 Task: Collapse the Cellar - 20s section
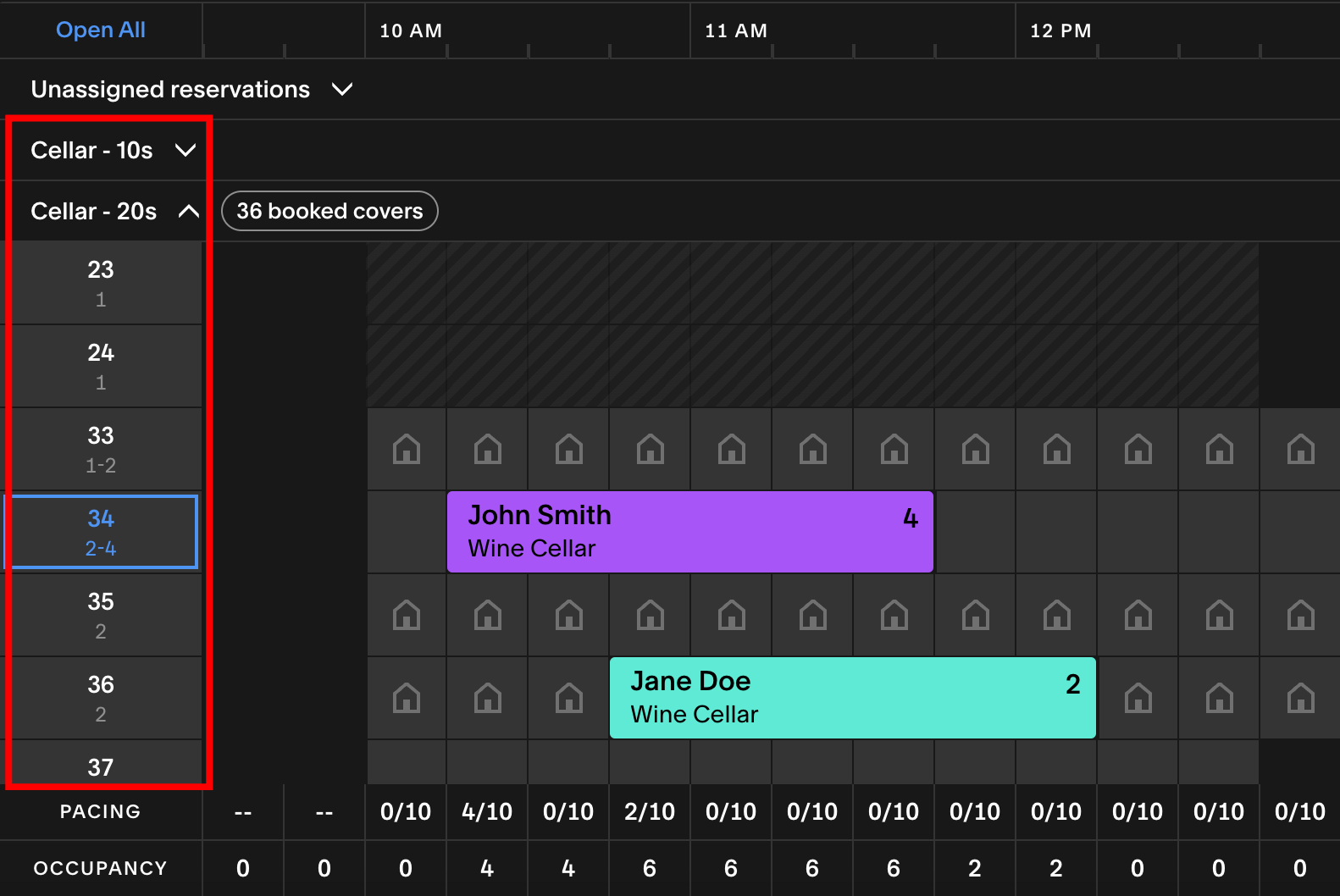click(189, 211)
